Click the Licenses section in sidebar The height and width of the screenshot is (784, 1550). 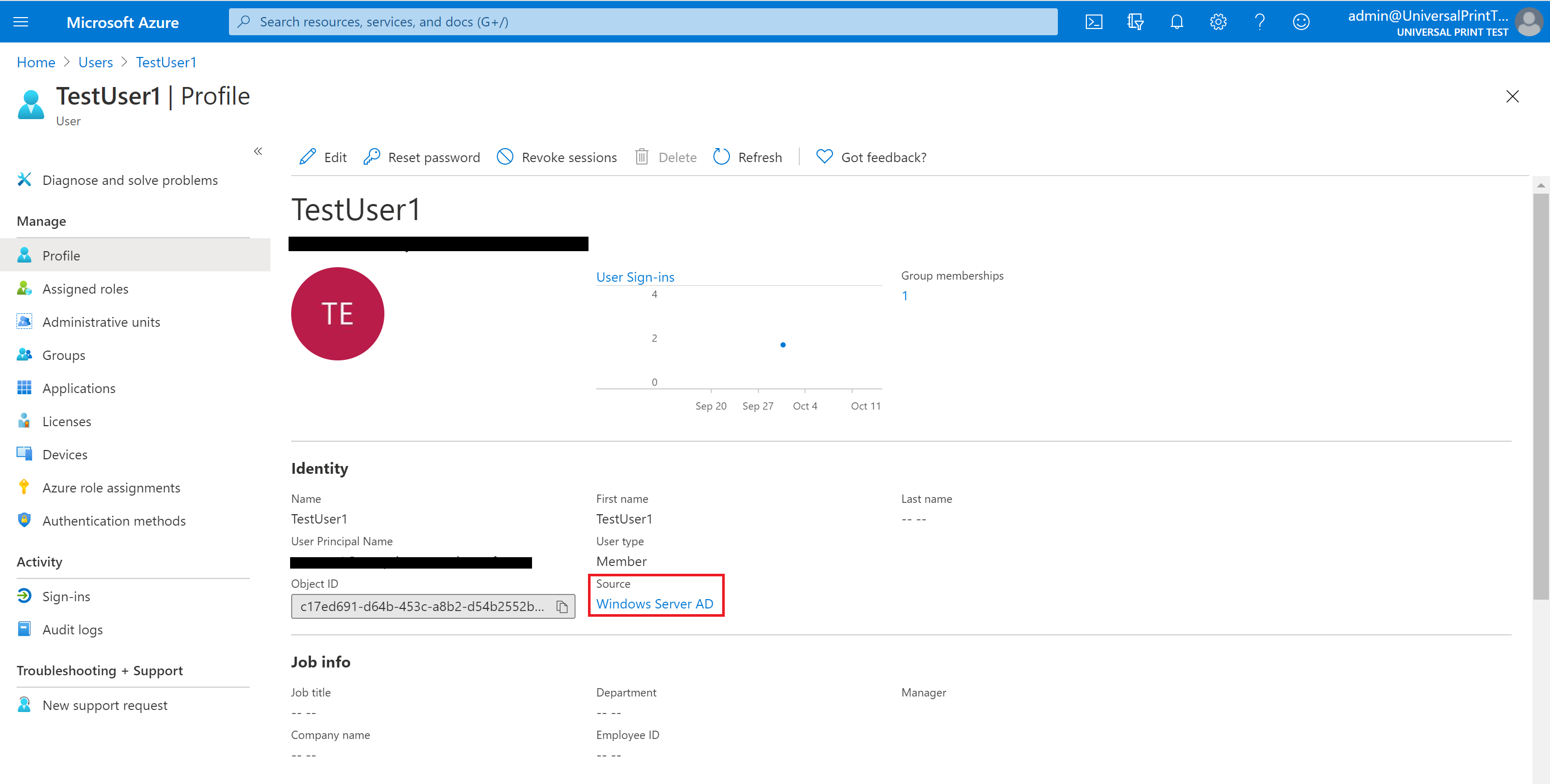[66, 421]
